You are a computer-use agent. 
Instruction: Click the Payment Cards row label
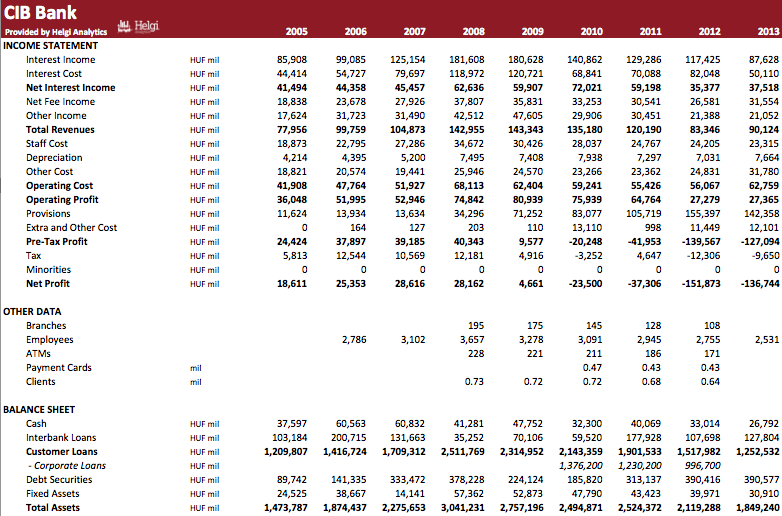(58, 367)
